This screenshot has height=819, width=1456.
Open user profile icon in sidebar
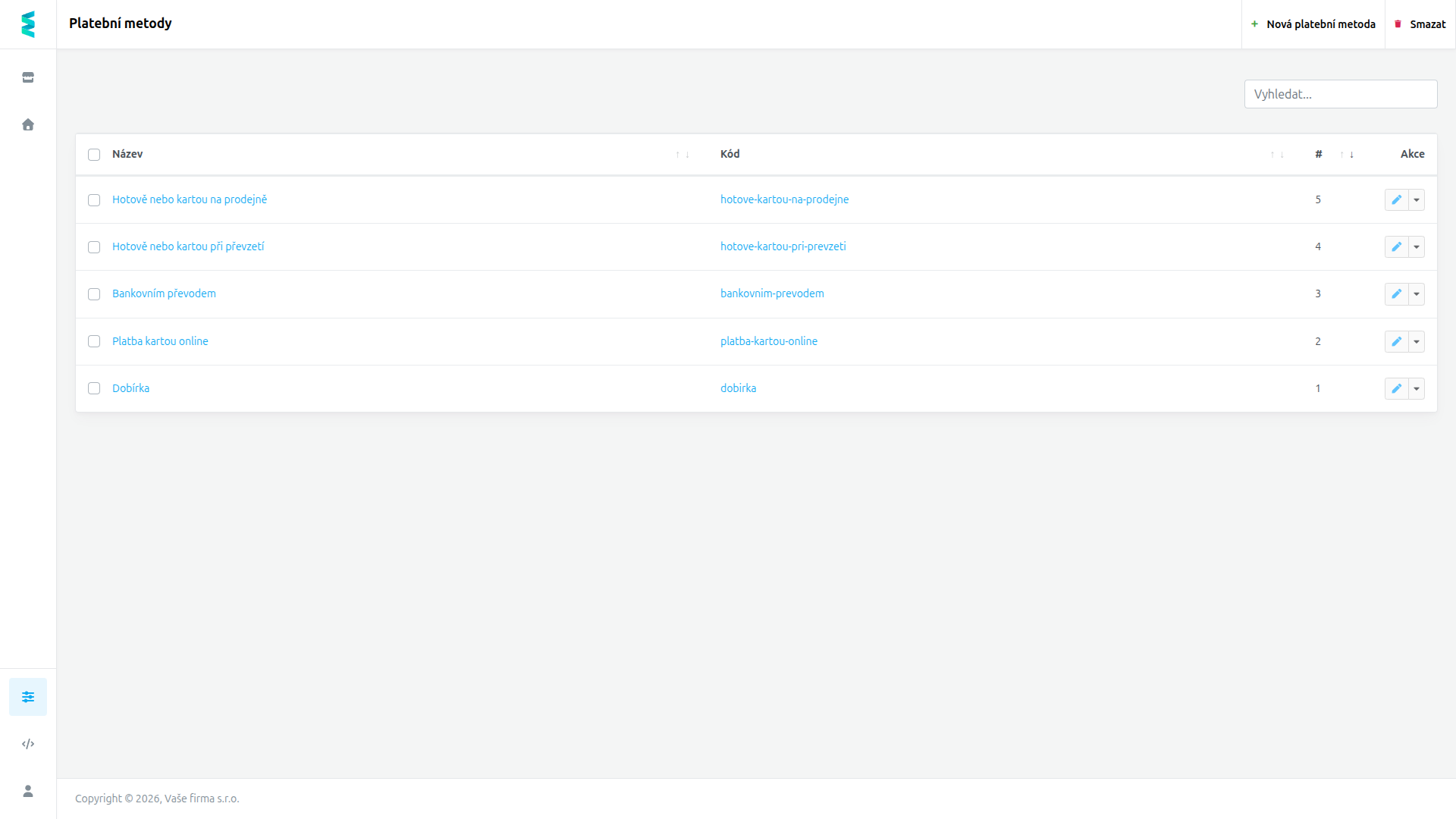28,791
